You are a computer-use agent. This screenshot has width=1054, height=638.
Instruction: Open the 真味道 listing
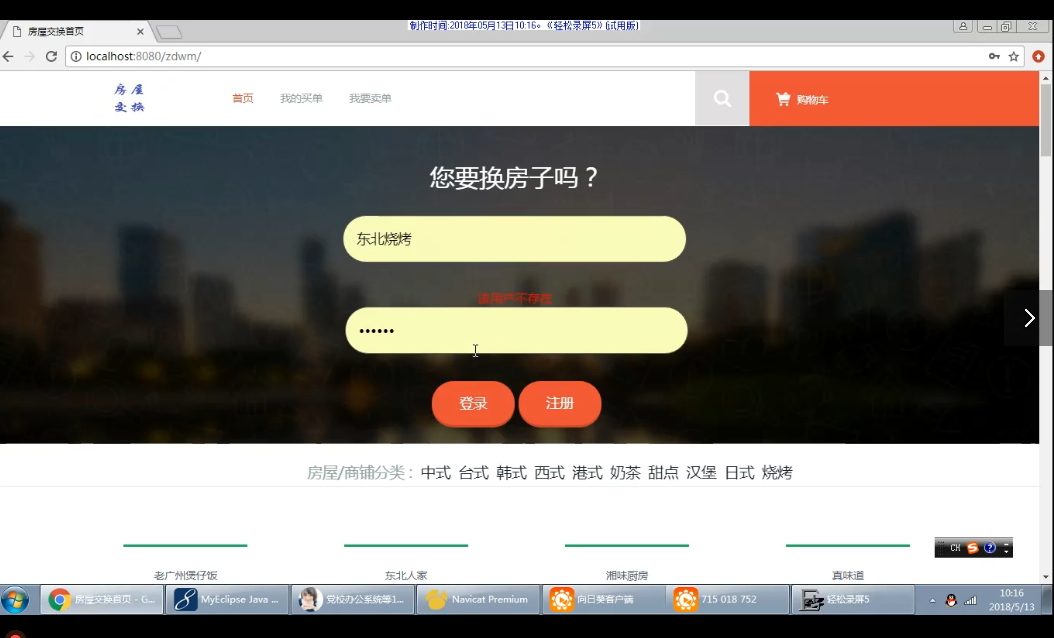848,575
